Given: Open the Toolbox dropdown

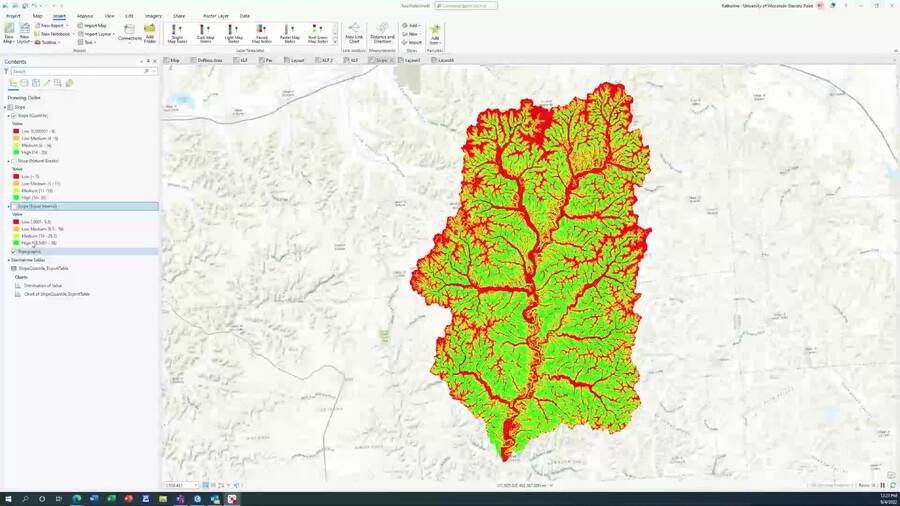Looking at the screenshot, I should (x=50, y=42).
